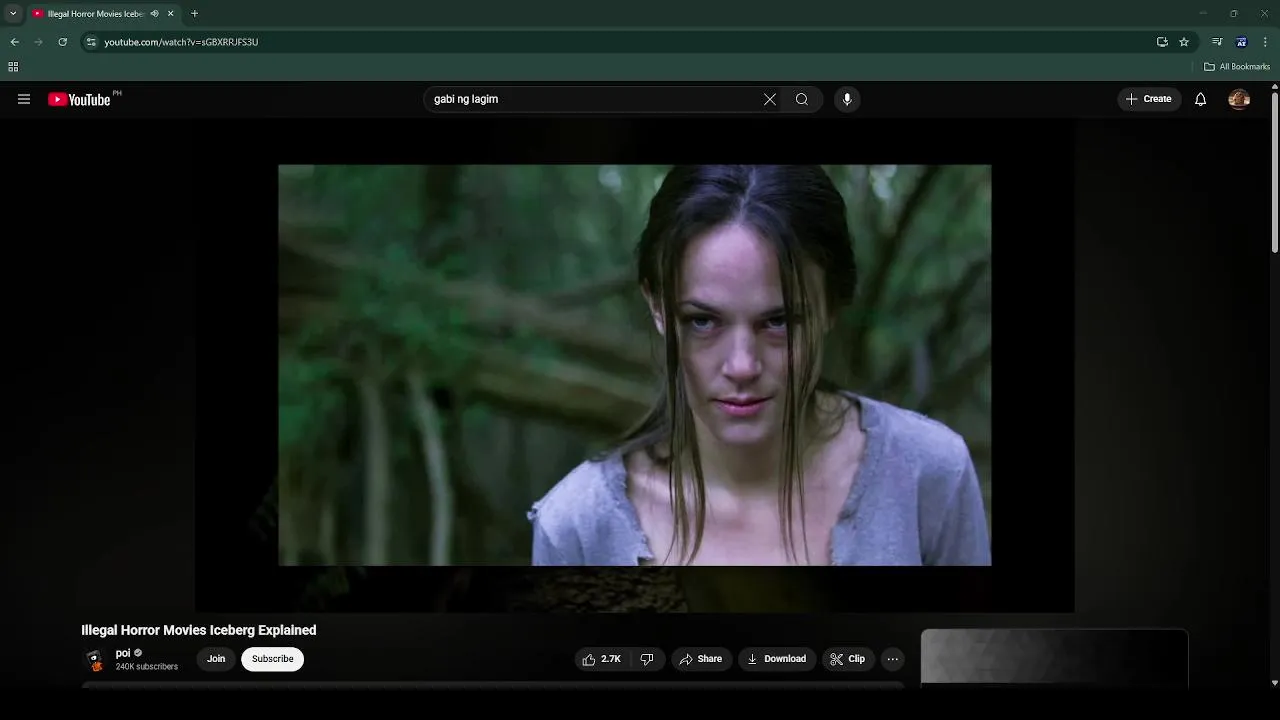Start voice search with microphone

847,99
